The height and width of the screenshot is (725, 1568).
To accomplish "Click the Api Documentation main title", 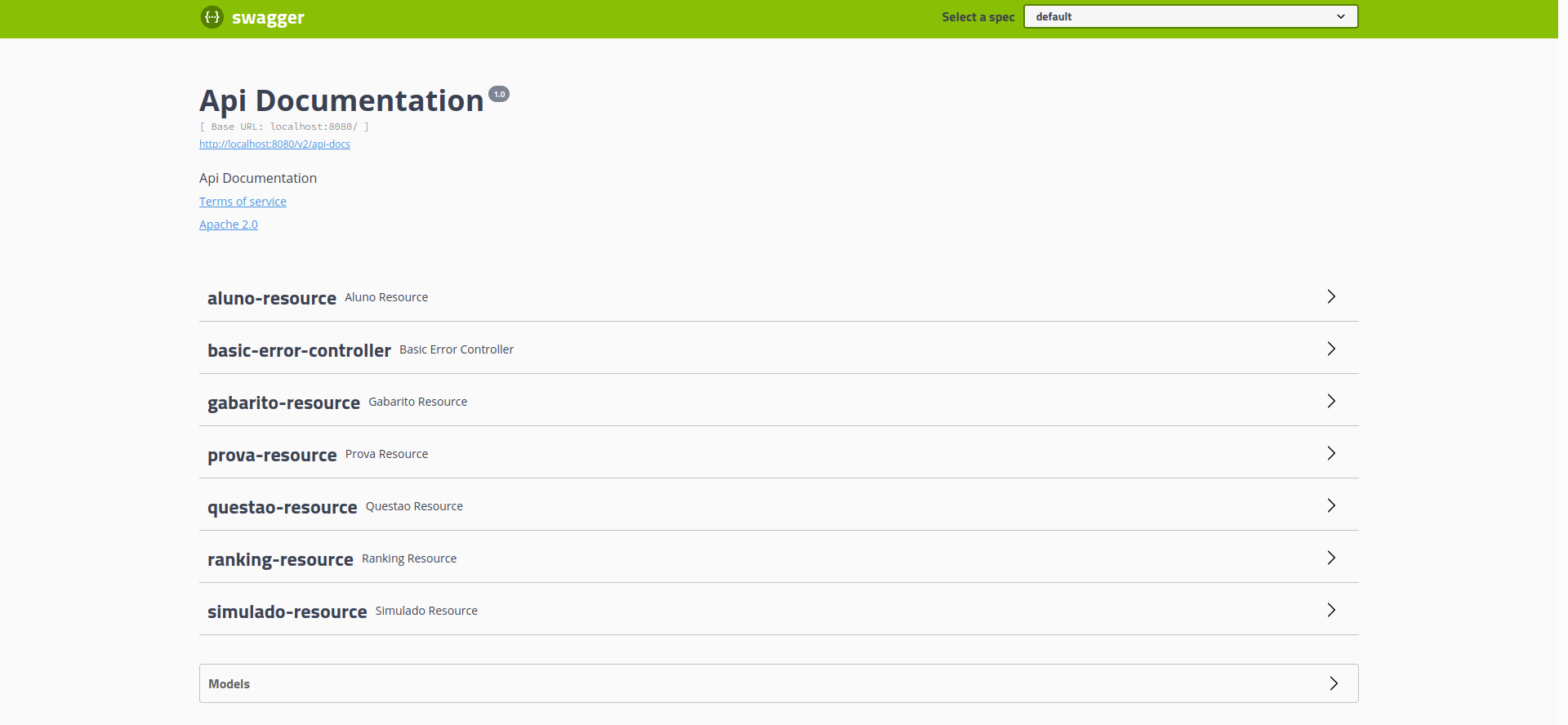I will click(341, 100).
